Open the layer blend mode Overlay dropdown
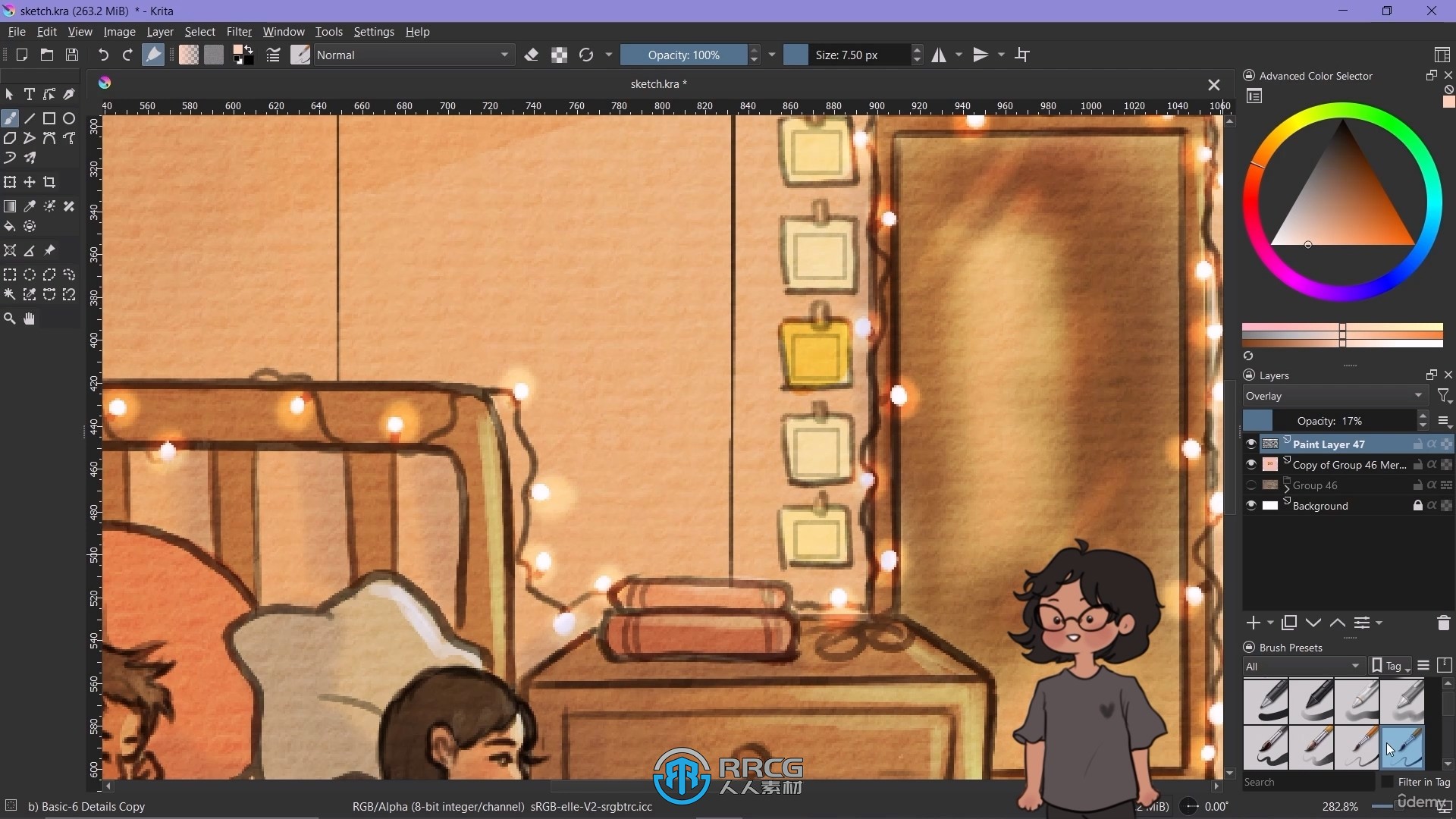 (x=1335, y=395)
